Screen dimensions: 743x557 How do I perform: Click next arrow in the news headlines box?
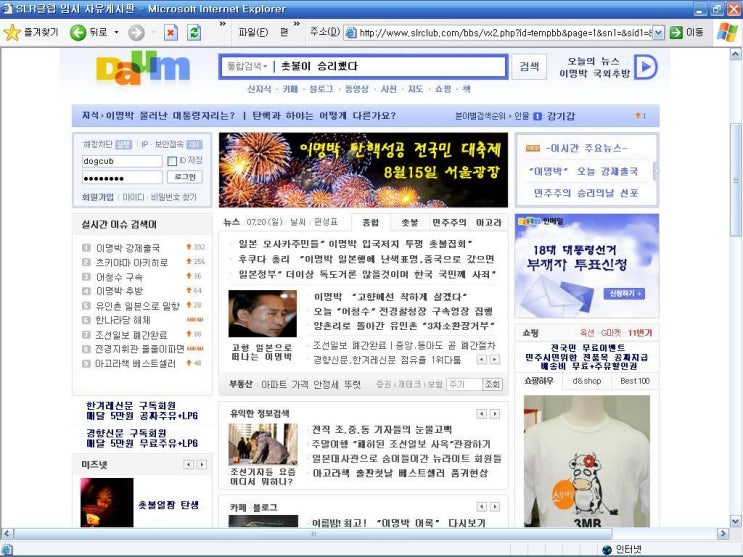494,360
